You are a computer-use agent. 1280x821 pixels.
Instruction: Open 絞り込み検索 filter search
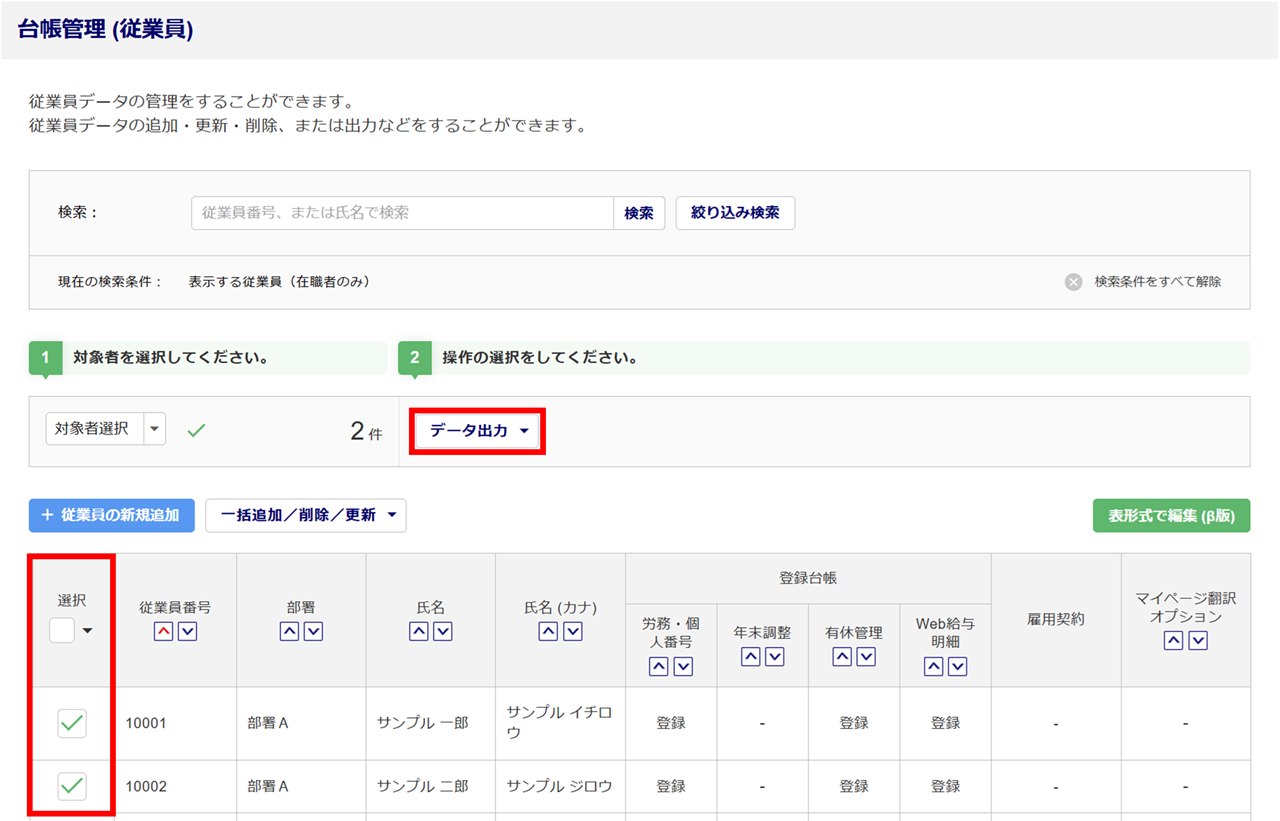pos(735,213)
